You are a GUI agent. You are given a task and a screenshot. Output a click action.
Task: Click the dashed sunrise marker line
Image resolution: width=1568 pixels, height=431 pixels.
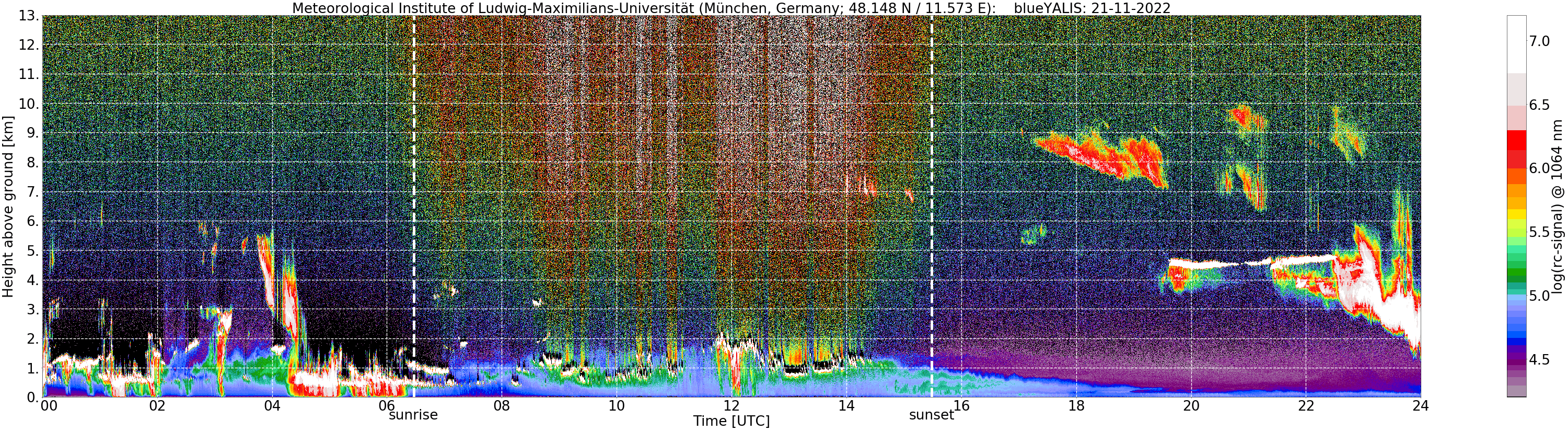tap(414, 206)
